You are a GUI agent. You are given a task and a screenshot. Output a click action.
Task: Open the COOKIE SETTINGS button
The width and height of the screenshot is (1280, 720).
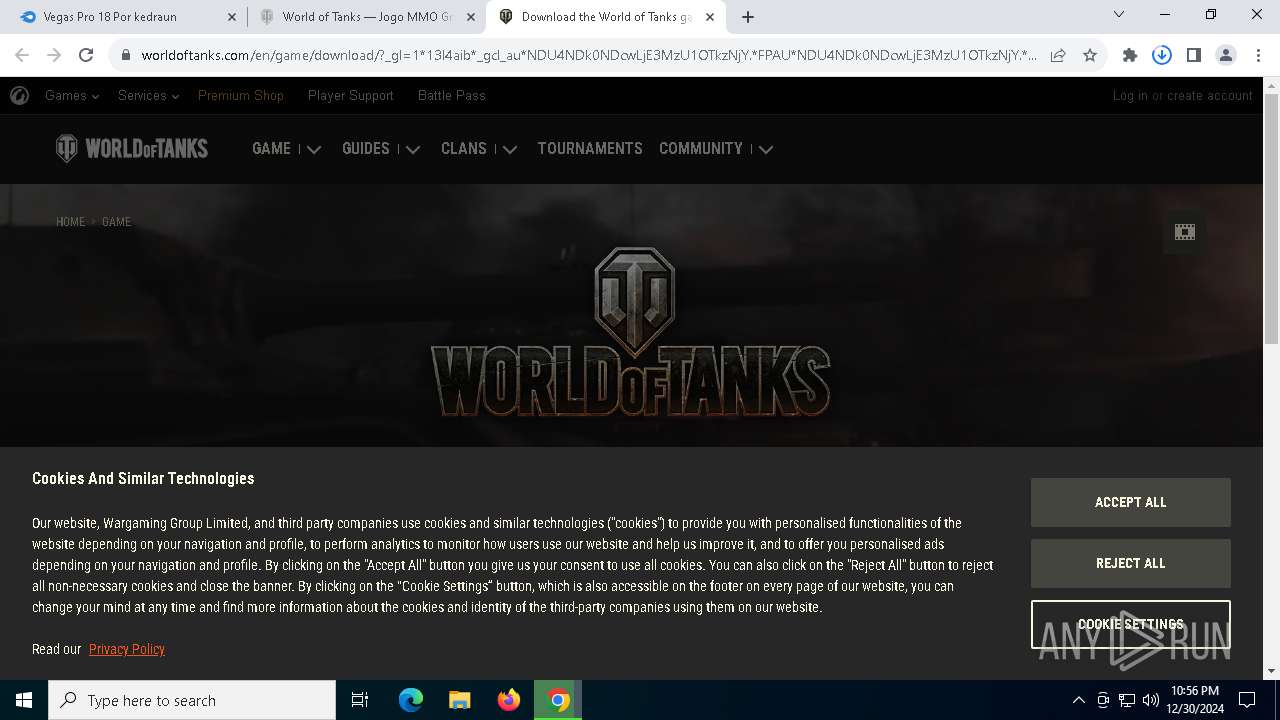pos(1131,624)
